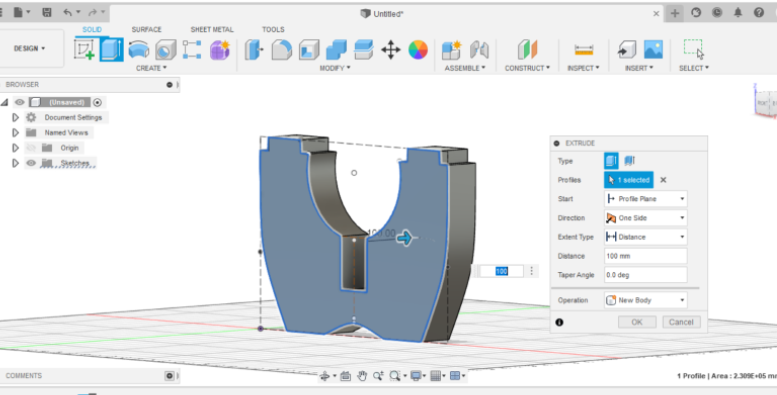Viewport: 777px width, 395px height.
Task: Open the INSPECT menu
Action: (583, 68)
